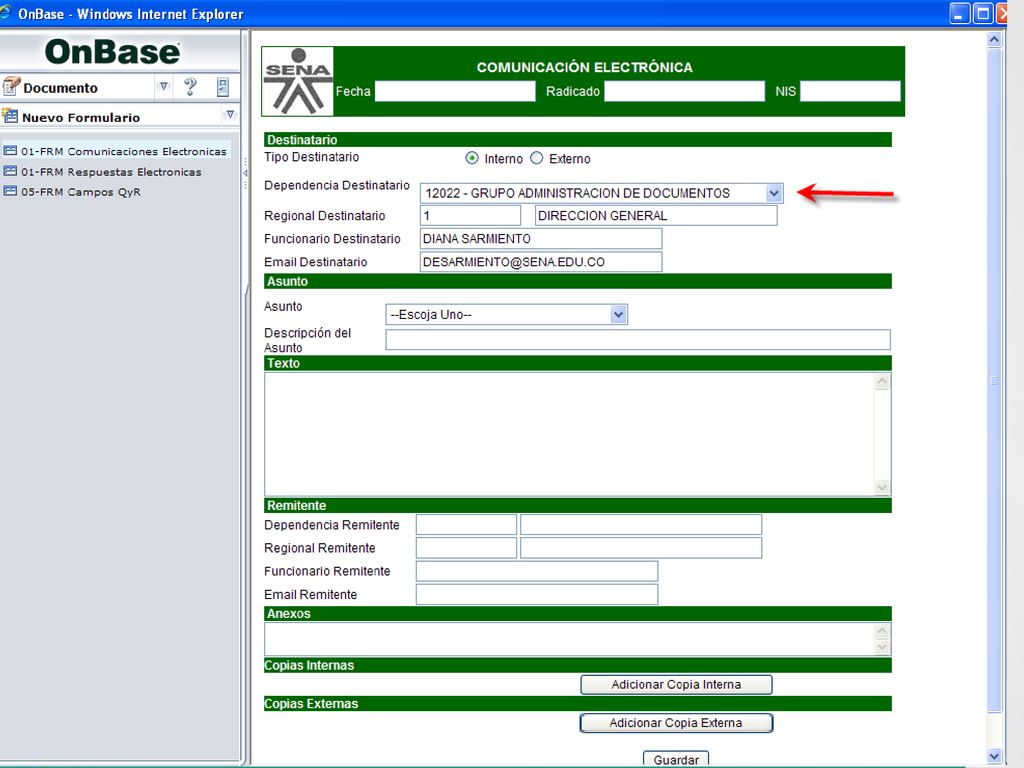This screenshot has width=1024, height=768.
Task: Click Anexos area scroll down arrow
Action: (x=882, y=647)
